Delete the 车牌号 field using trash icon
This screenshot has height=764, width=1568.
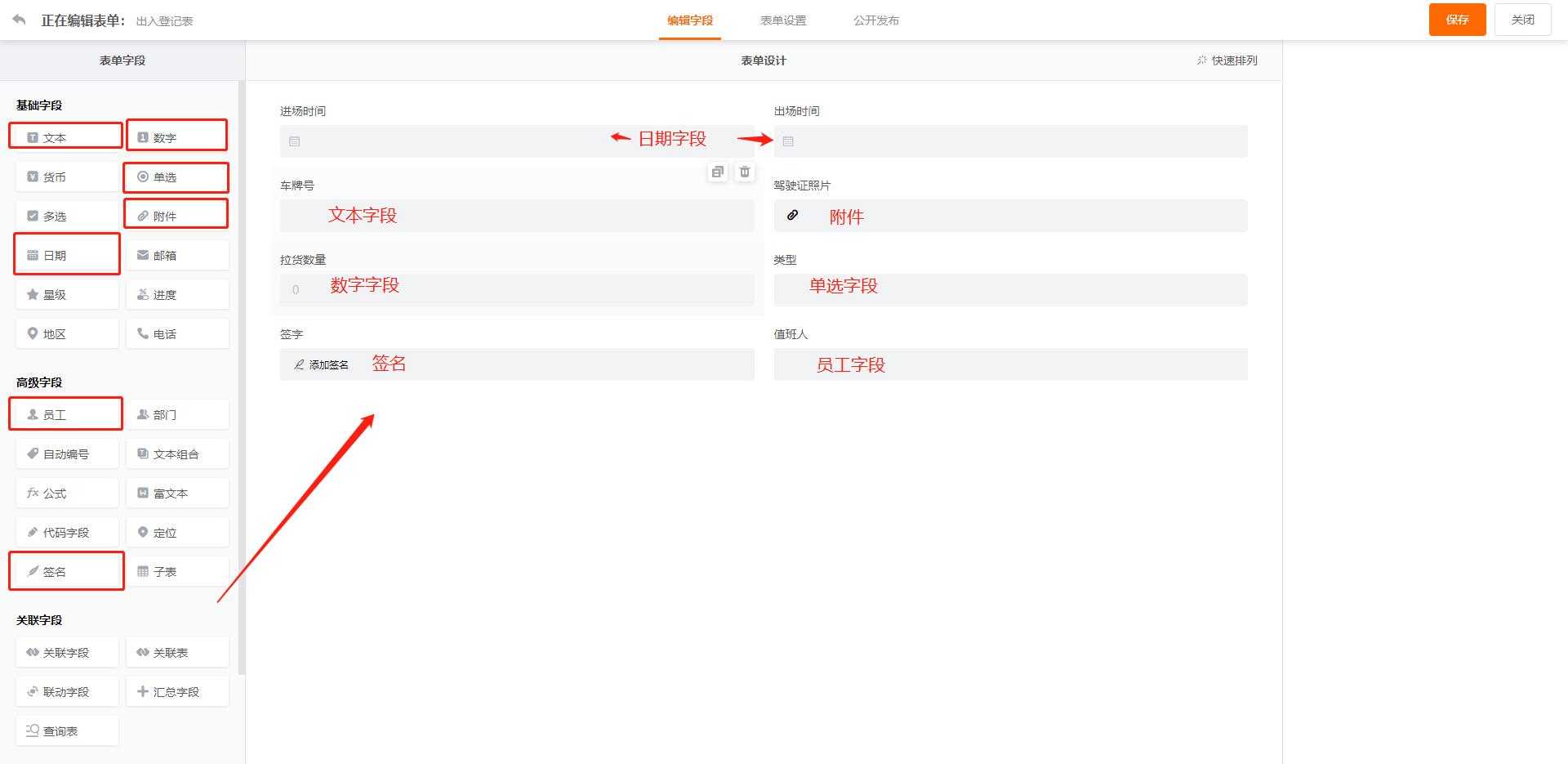click(744, 172)
